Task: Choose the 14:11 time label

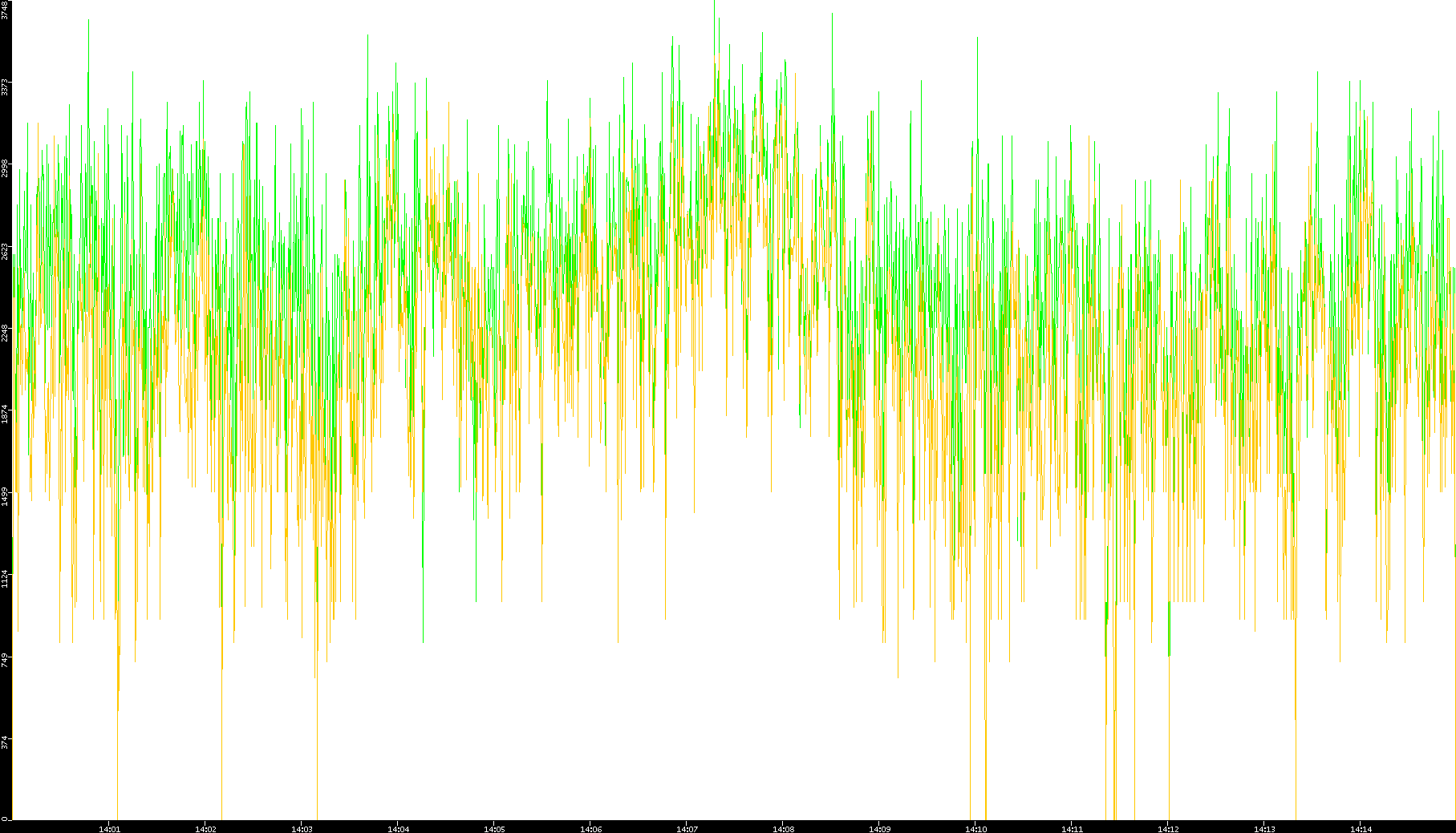Action: click(x=1072, y=829)
